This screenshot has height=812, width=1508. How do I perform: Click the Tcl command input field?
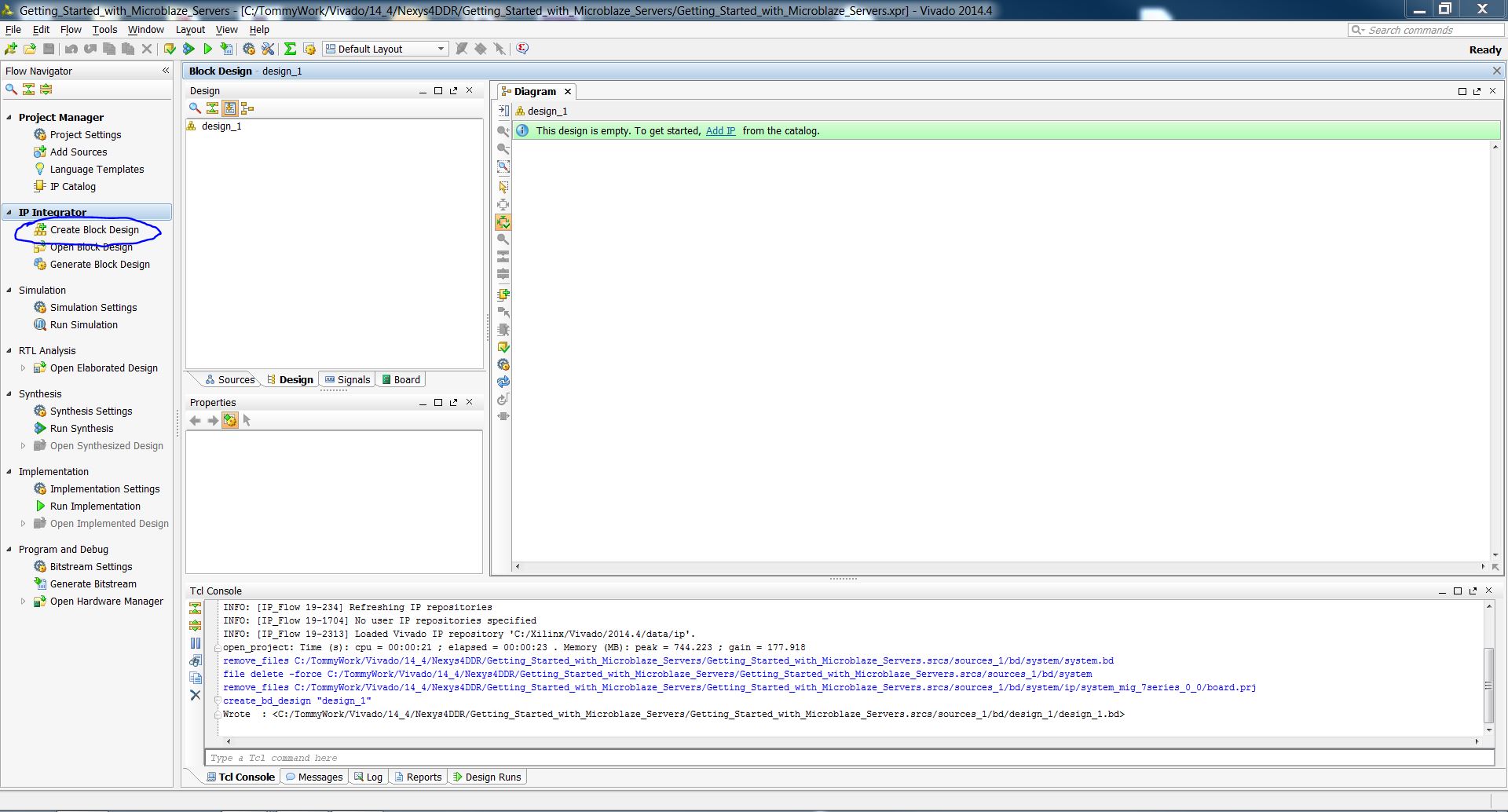[849, 758]
